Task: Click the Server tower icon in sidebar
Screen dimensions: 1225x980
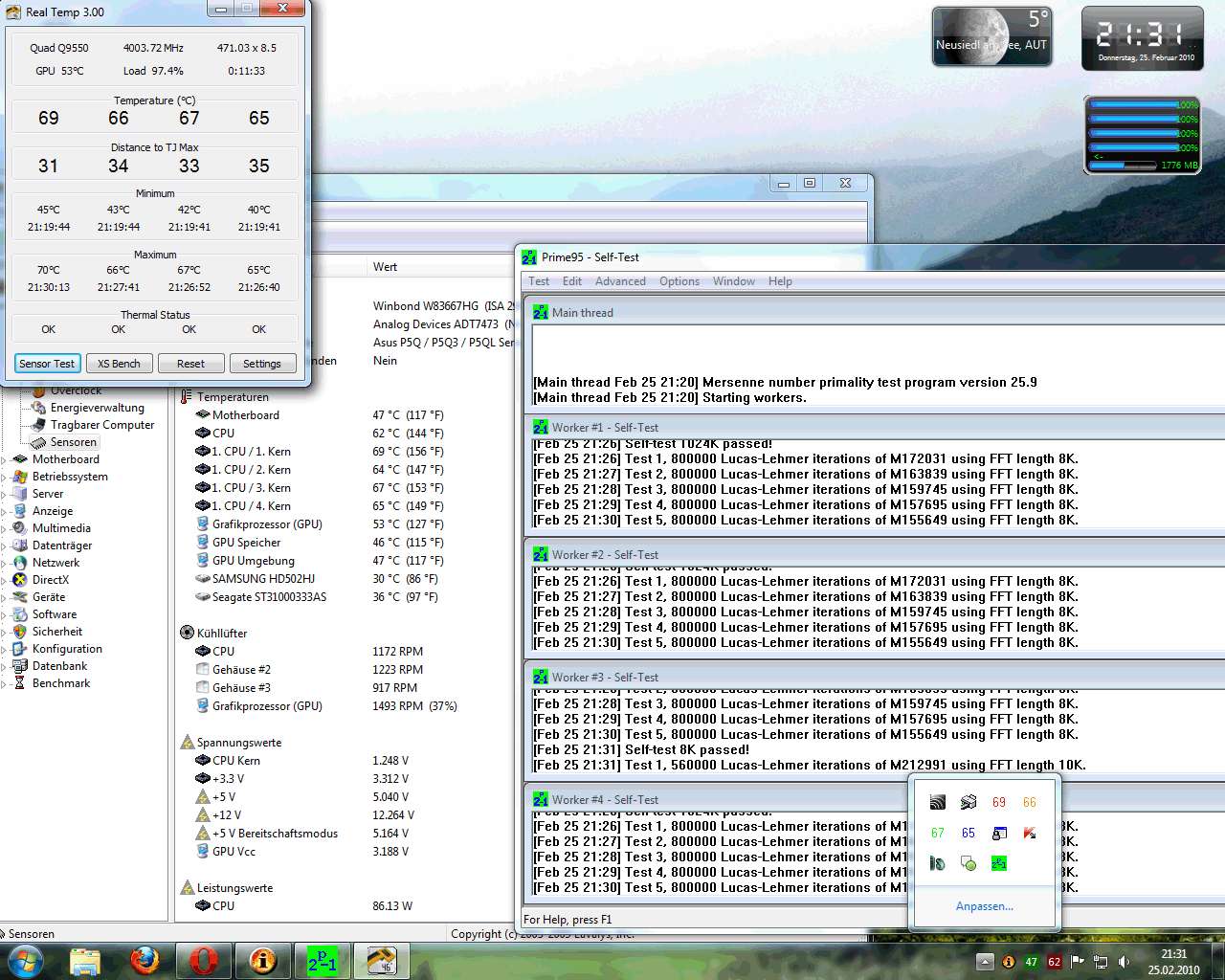Action: pyautogui.click(x=20, y=494)
